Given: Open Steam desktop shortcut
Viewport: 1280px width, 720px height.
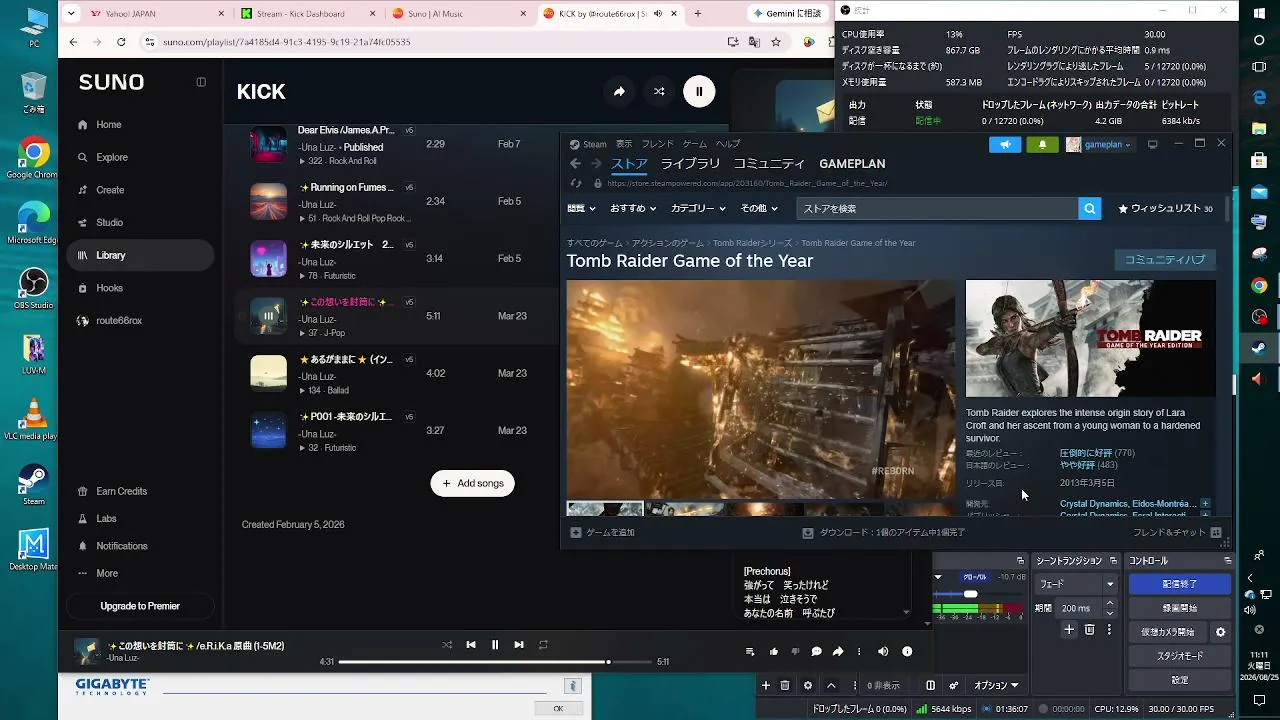Looking at the screenshot, I should [33, 485].
